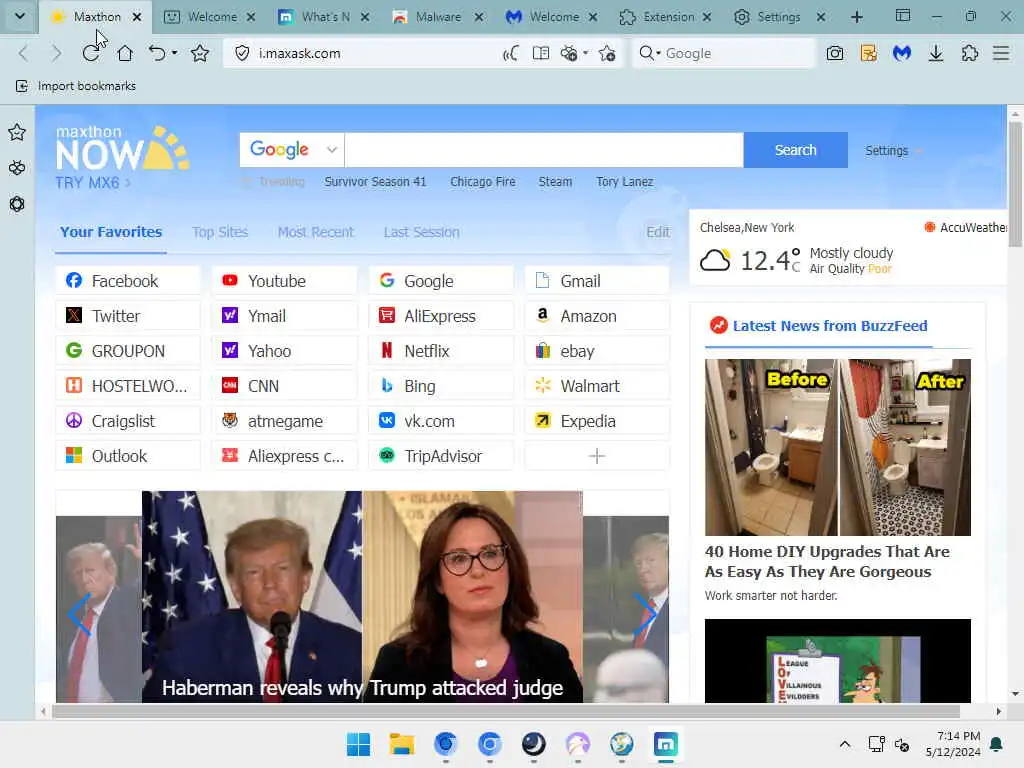Open extensions puzzle icon in toolbar
The image size is (1024, 768).
click(x=970, y=54)
